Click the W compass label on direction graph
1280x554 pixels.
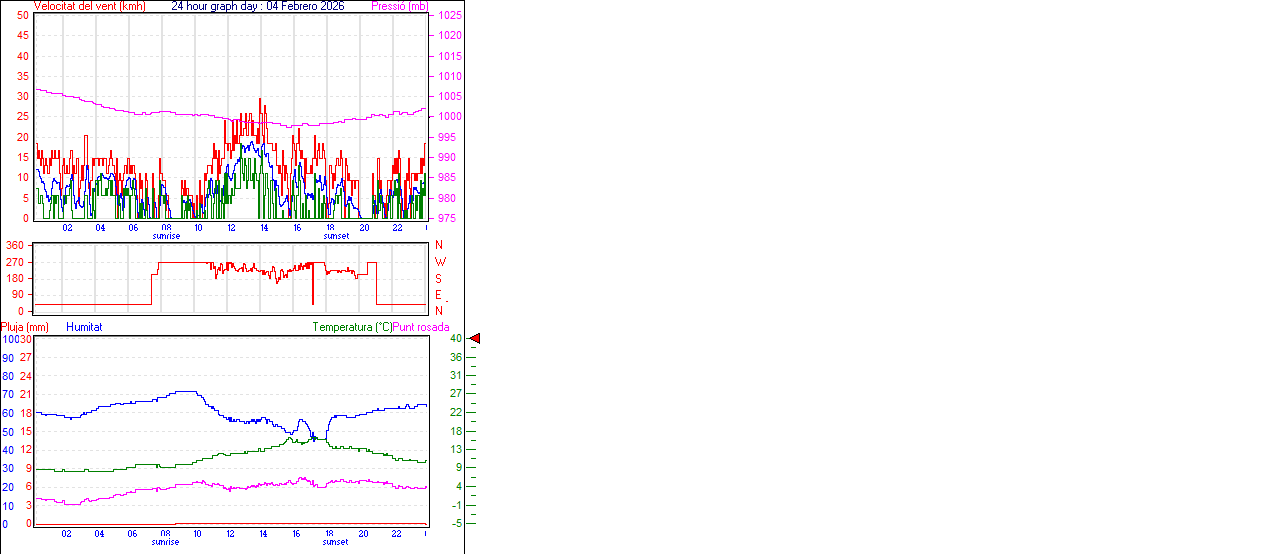click(439, 262)
